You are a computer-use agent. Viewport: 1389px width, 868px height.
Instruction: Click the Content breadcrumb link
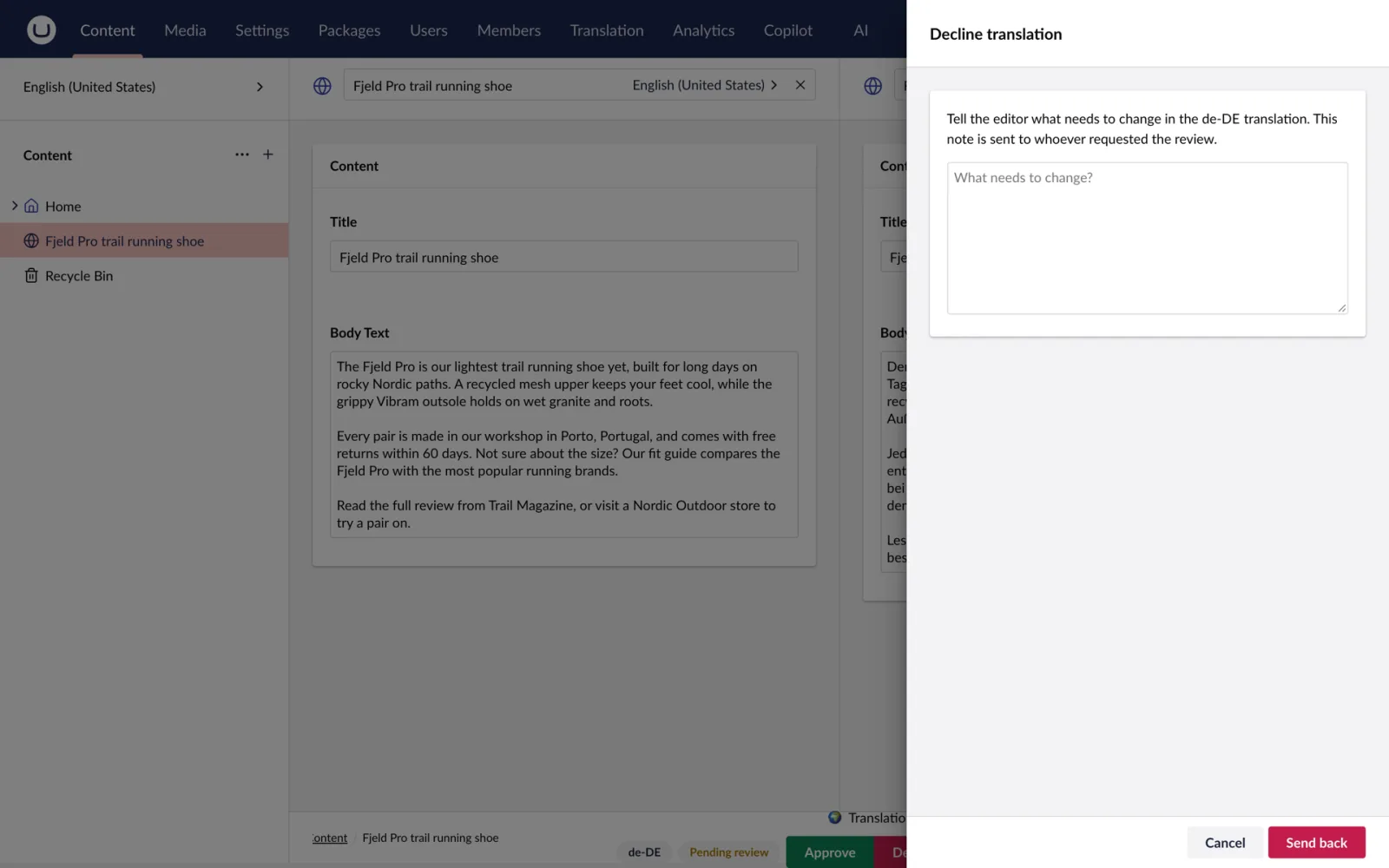pos(330,838)
